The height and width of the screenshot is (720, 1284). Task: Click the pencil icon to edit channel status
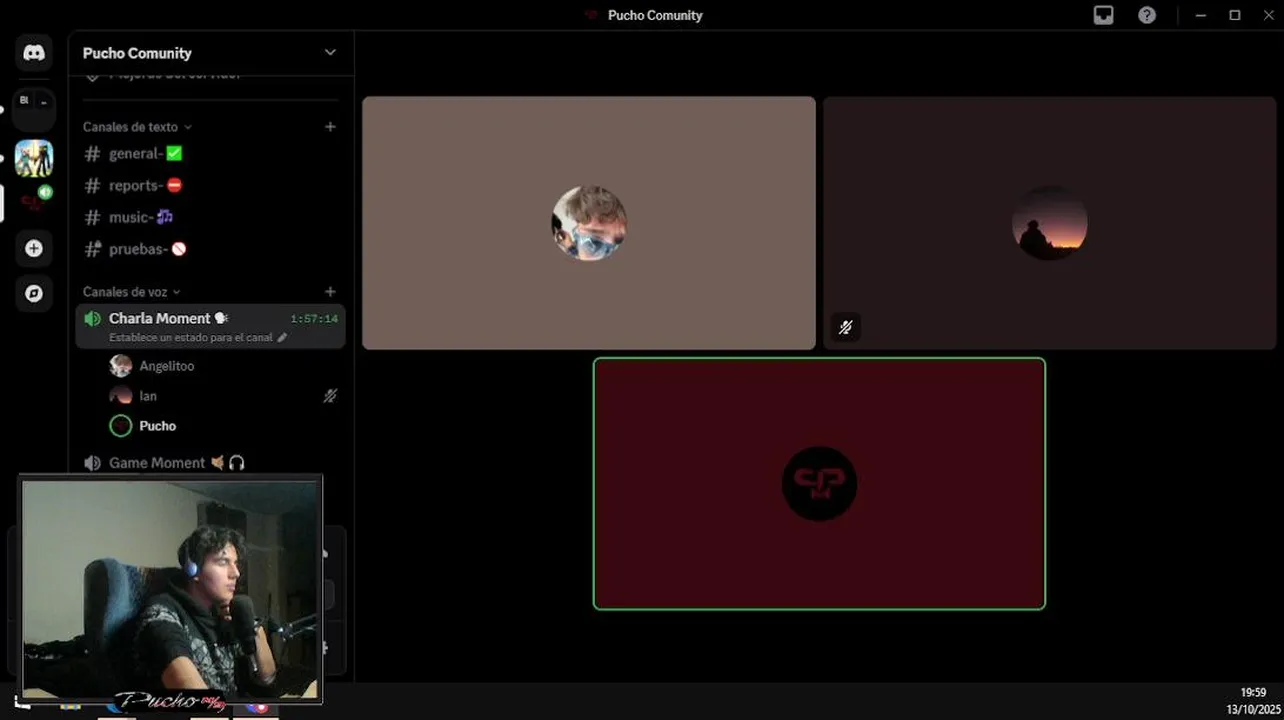point(282,338)
